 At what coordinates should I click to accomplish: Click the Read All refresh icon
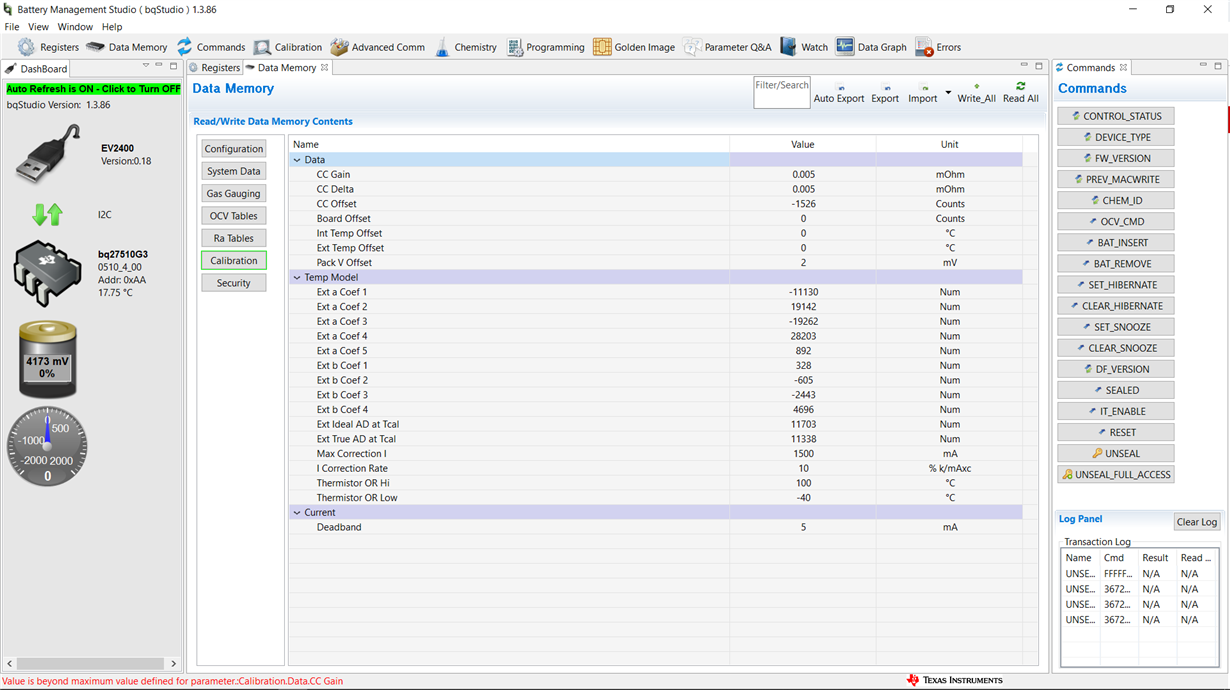[x=1021, y=86]
